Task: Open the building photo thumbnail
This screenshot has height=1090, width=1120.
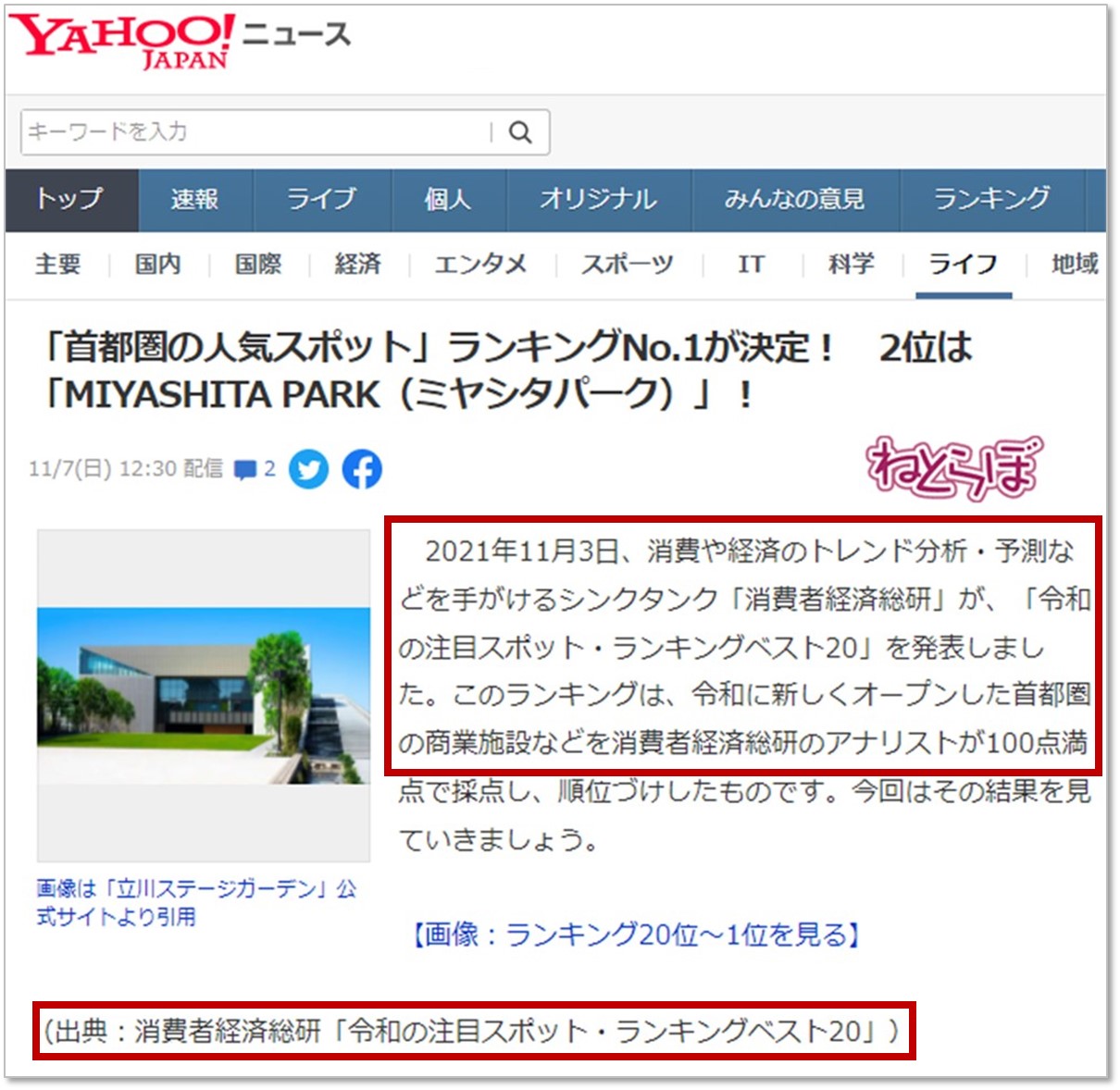Action: (x=204, y=694)
